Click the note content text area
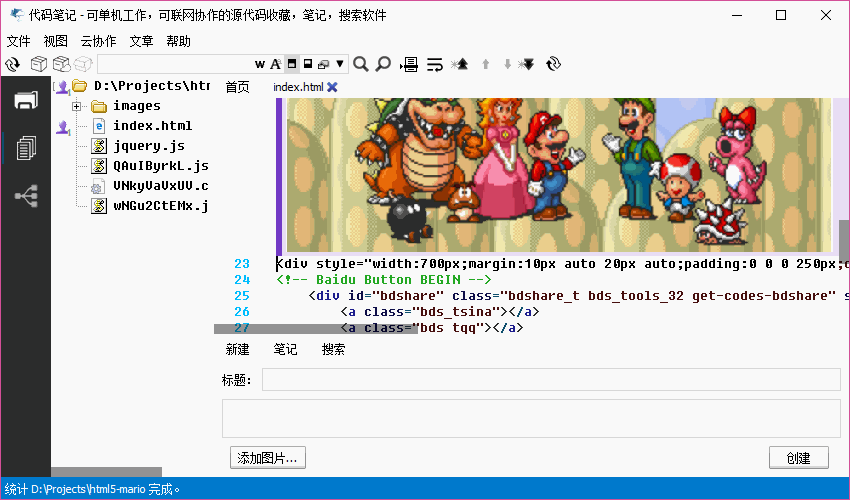 point(531,419)
